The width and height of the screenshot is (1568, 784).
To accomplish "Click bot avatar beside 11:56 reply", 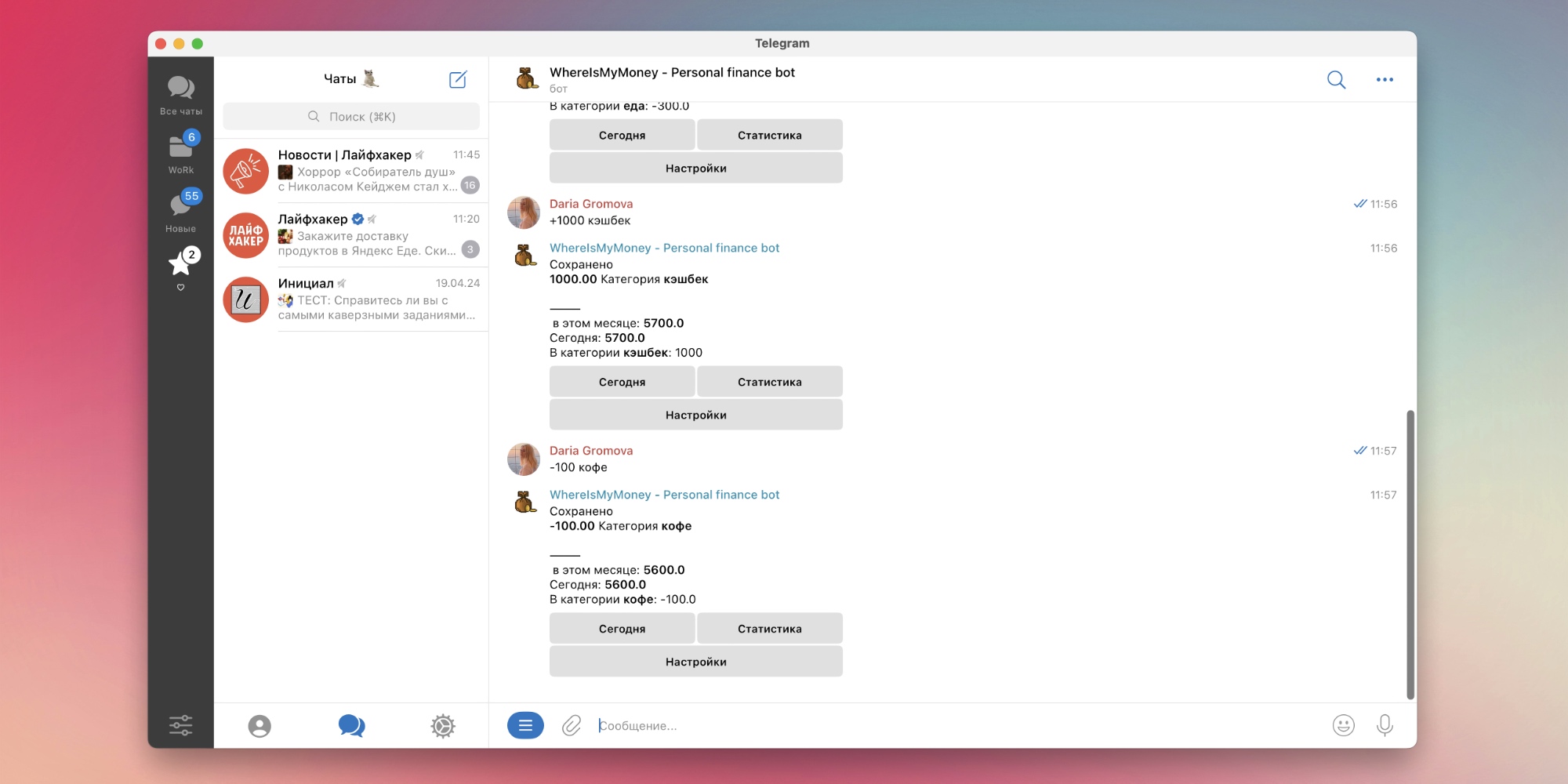I will click(x=524, y=255).
